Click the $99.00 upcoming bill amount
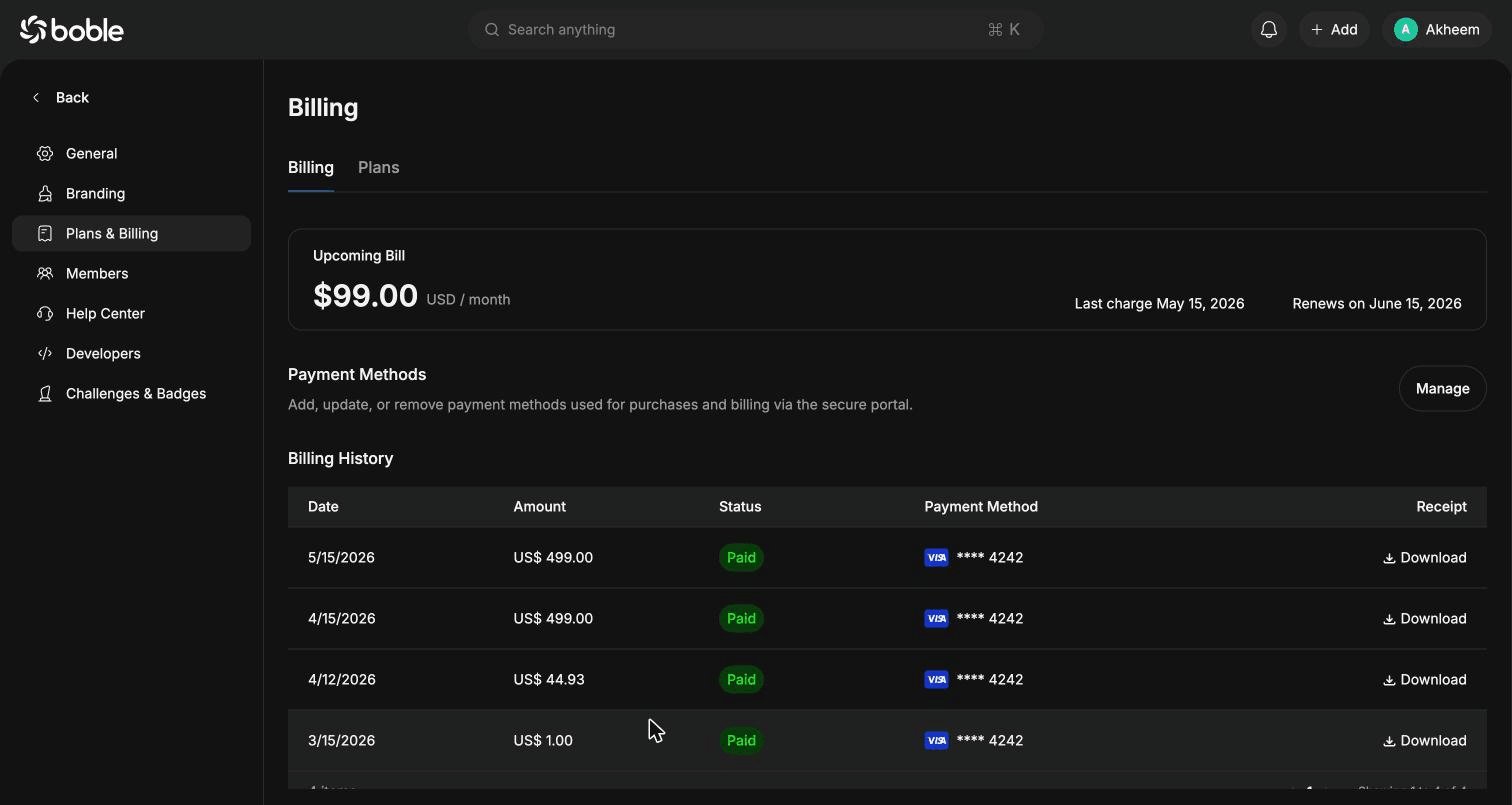This screenshot has width=1512, height=805. coord(365,296)
